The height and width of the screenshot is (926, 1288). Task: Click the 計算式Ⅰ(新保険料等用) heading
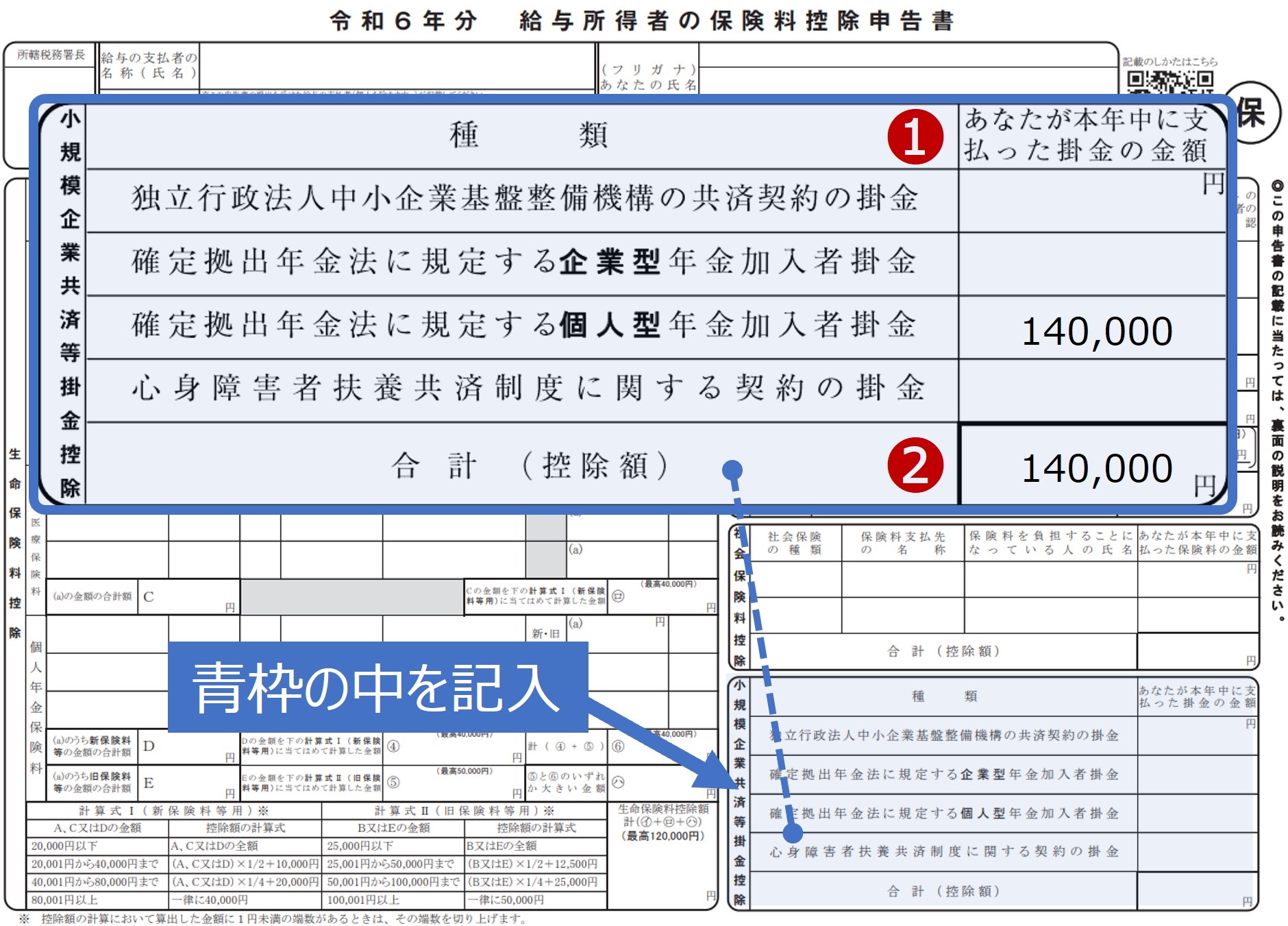[x=173, y=811]
